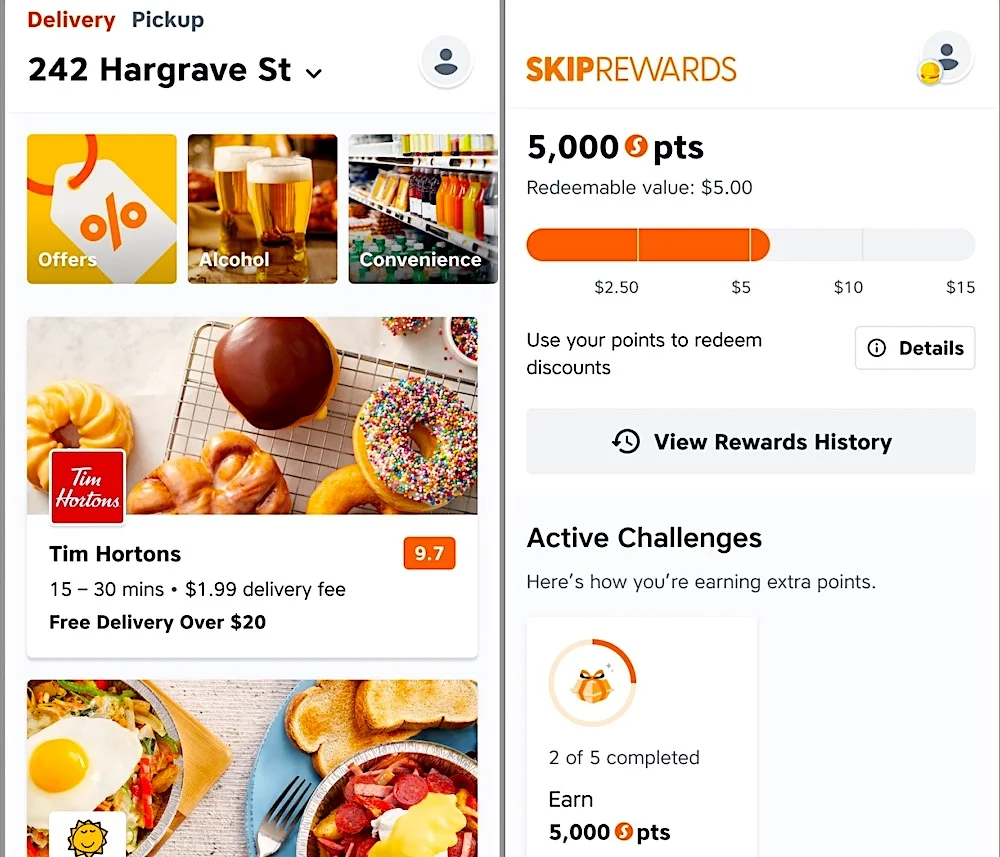Viewport: 1000px width, 857px height.
Task: Switch to the Delivery tab
Action: tap(71, 20)
